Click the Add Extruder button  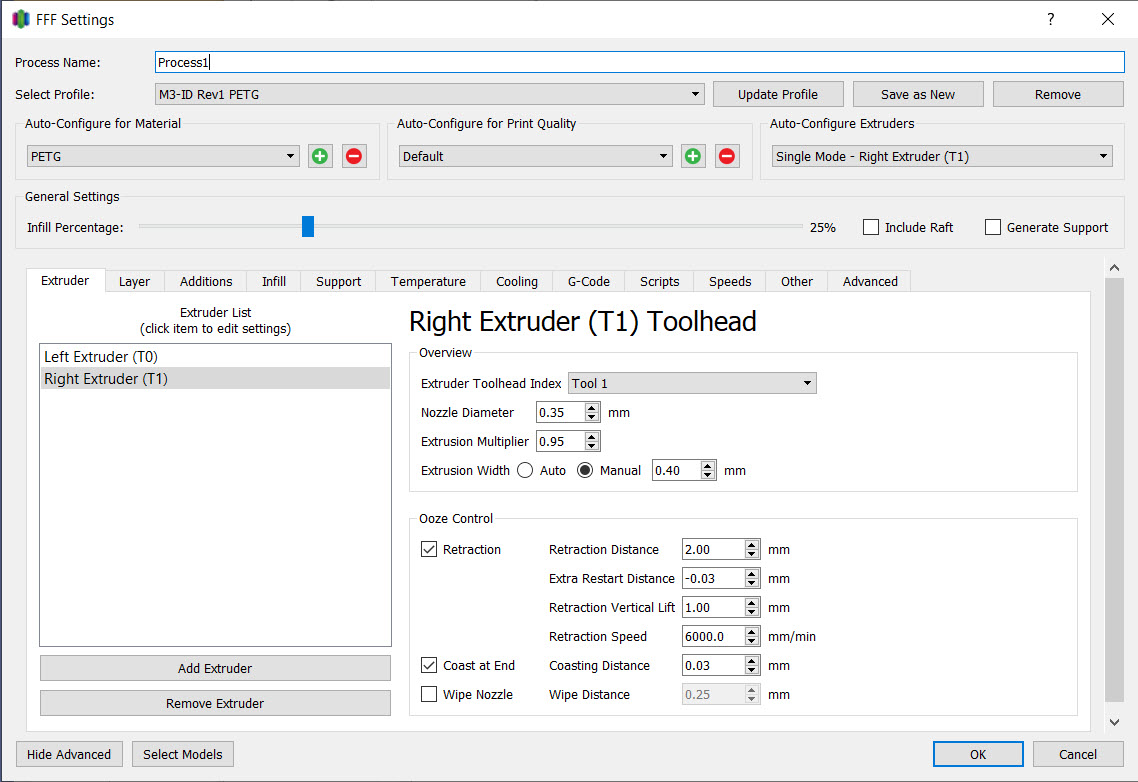[x=215, y=668]
